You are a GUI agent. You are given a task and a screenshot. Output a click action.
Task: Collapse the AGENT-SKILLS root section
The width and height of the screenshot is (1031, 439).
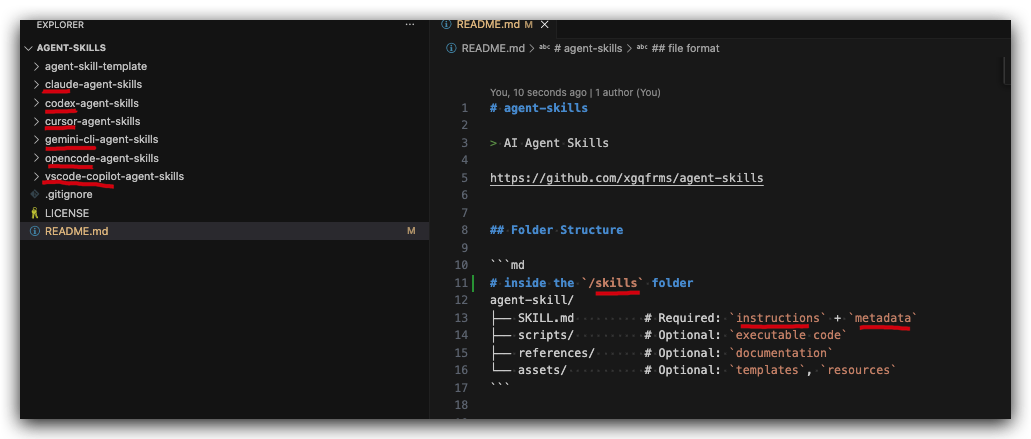[28, 47]
